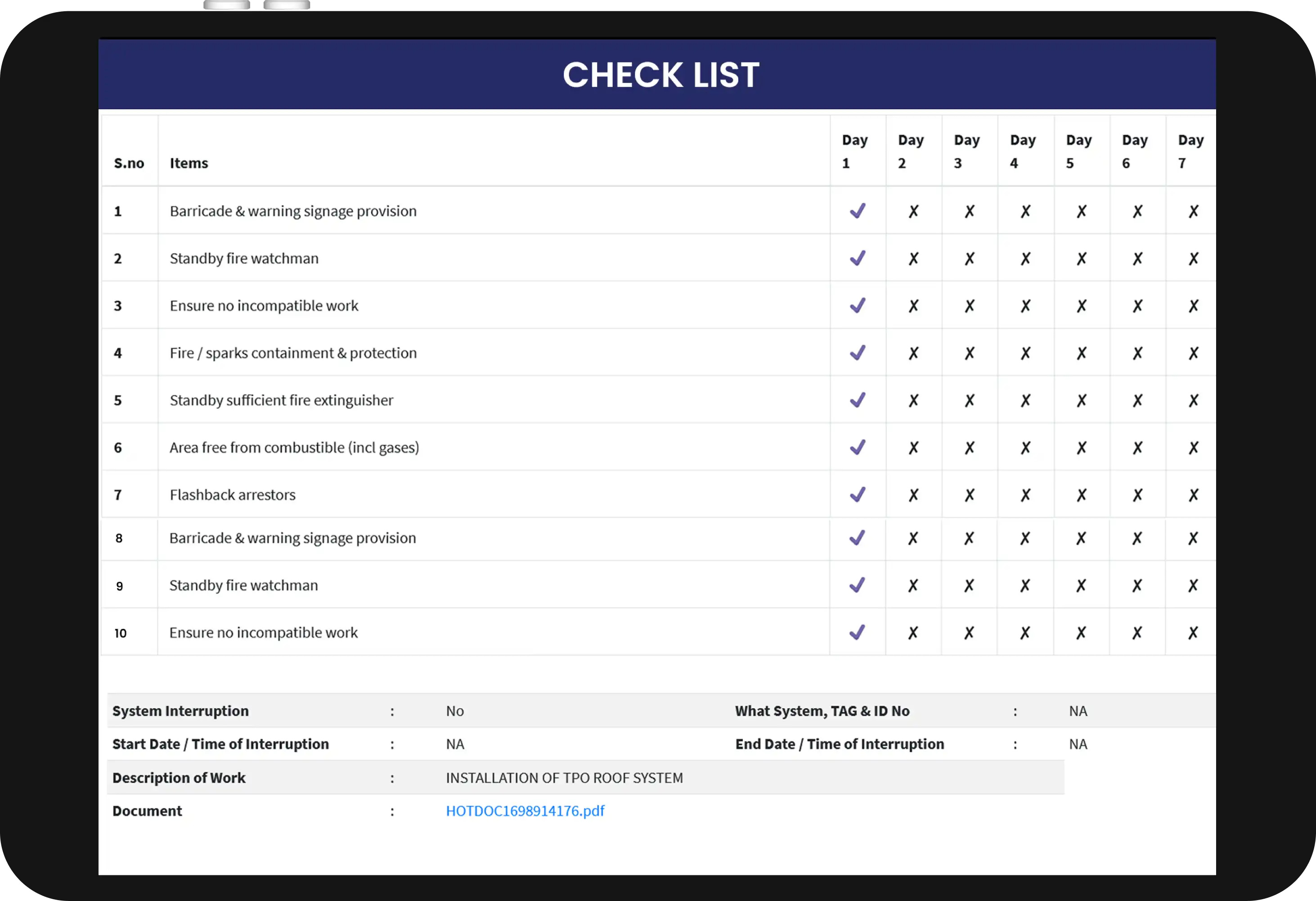Click the CHECK LIST title banner
Image resolution: width=1316 pixels, height=901 pixels.
(657, 74)
